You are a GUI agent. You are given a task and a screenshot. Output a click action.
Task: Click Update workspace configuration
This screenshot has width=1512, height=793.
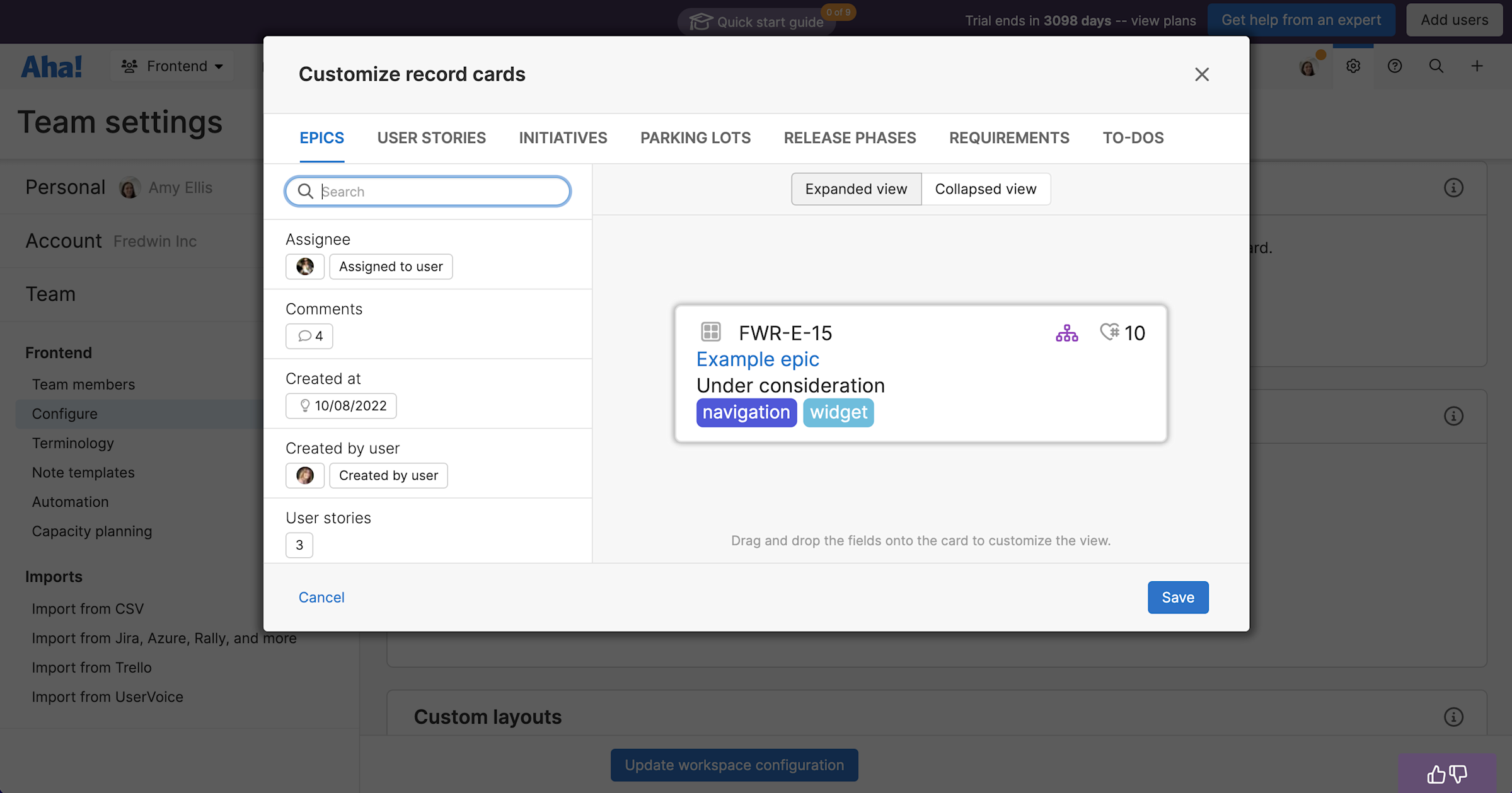tap(734, 765)
